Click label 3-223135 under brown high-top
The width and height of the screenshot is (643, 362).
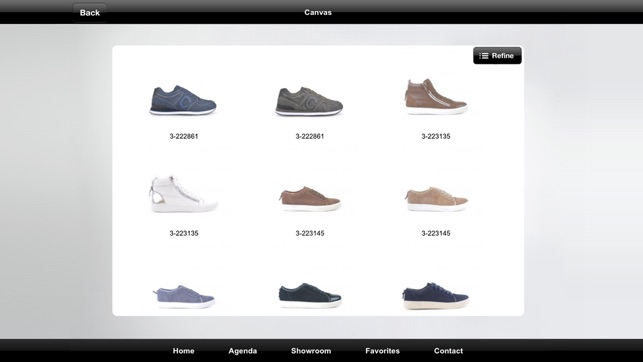tap(436, 136)
